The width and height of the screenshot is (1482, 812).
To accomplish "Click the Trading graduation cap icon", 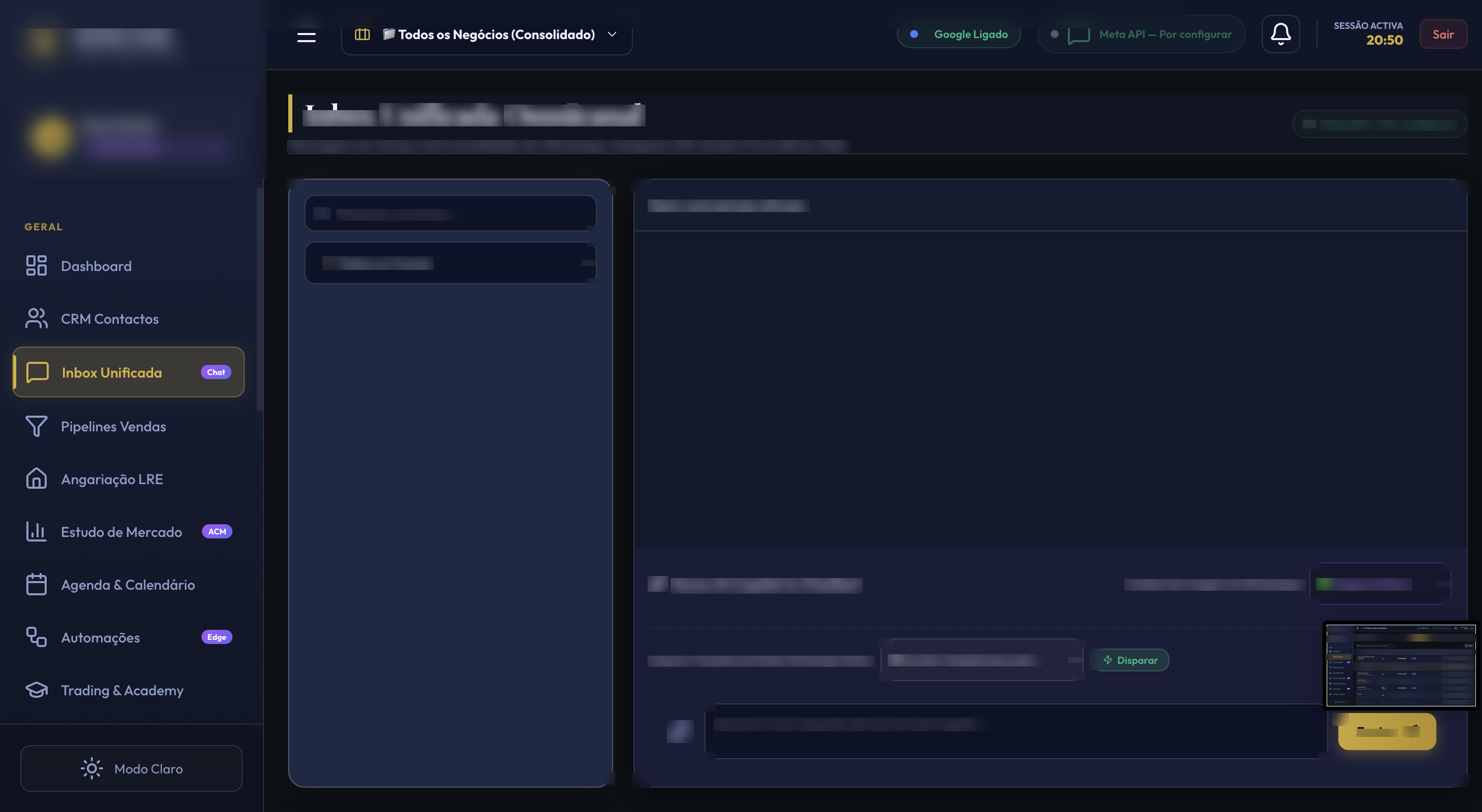I will [36, 690].
